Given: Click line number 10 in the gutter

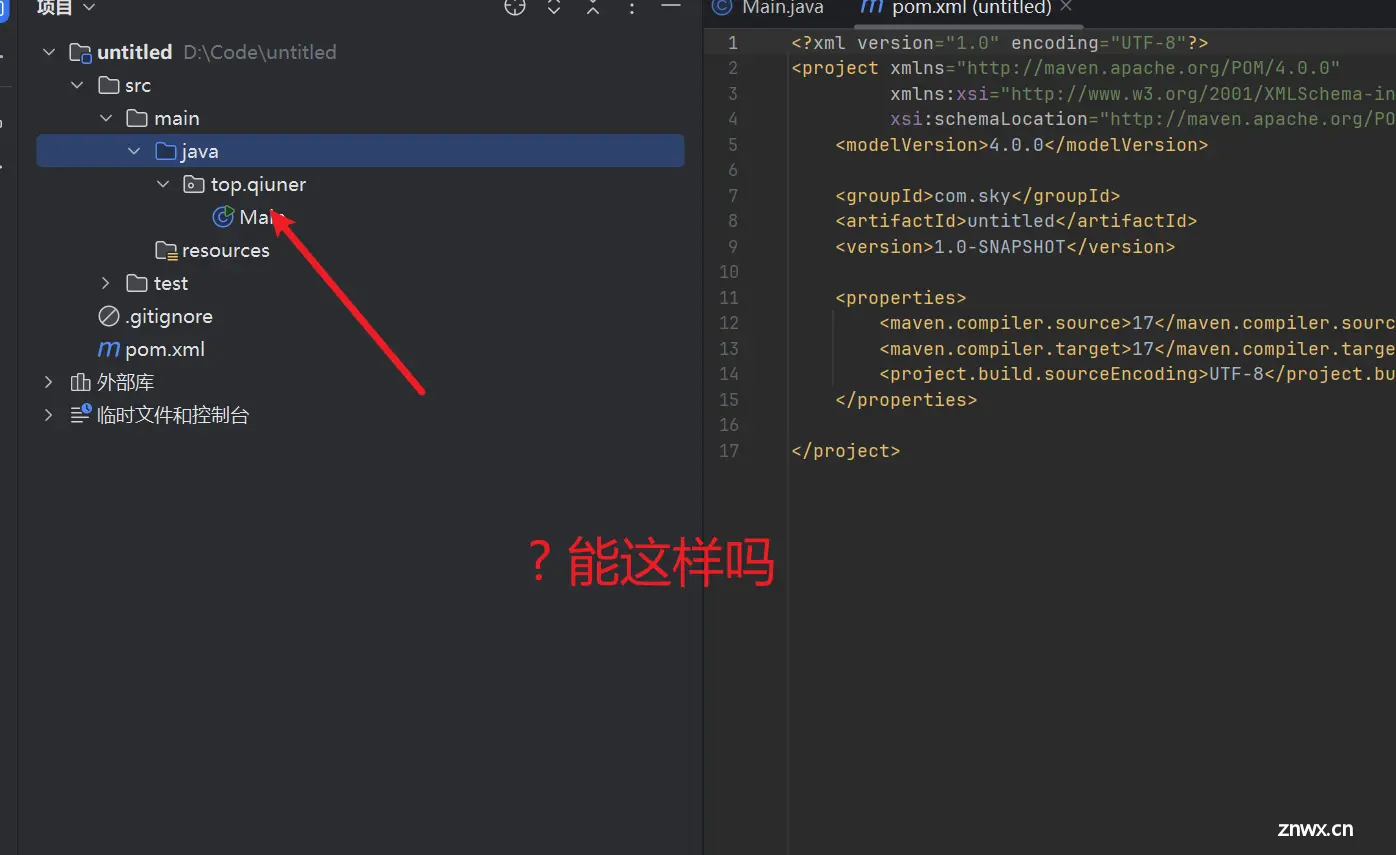Looking at the screenshot, I should (729, 271).
